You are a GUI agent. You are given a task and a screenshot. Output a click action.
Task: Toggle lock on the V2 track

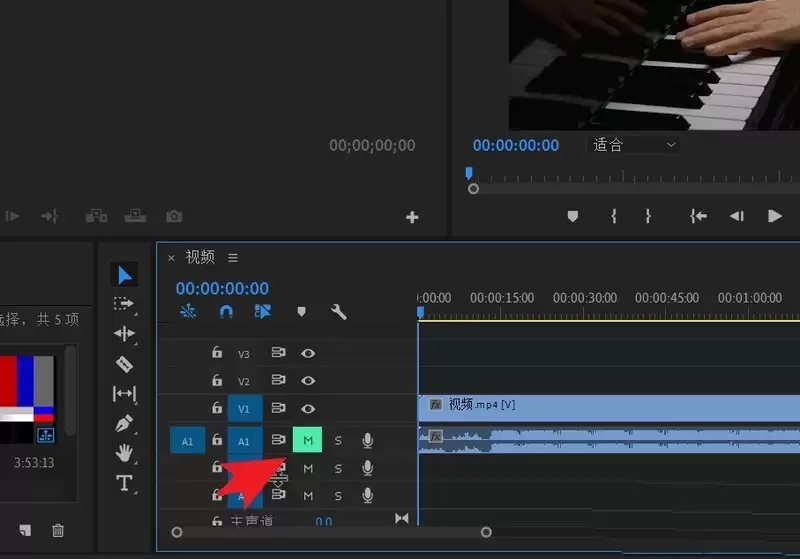click(216, 381)
